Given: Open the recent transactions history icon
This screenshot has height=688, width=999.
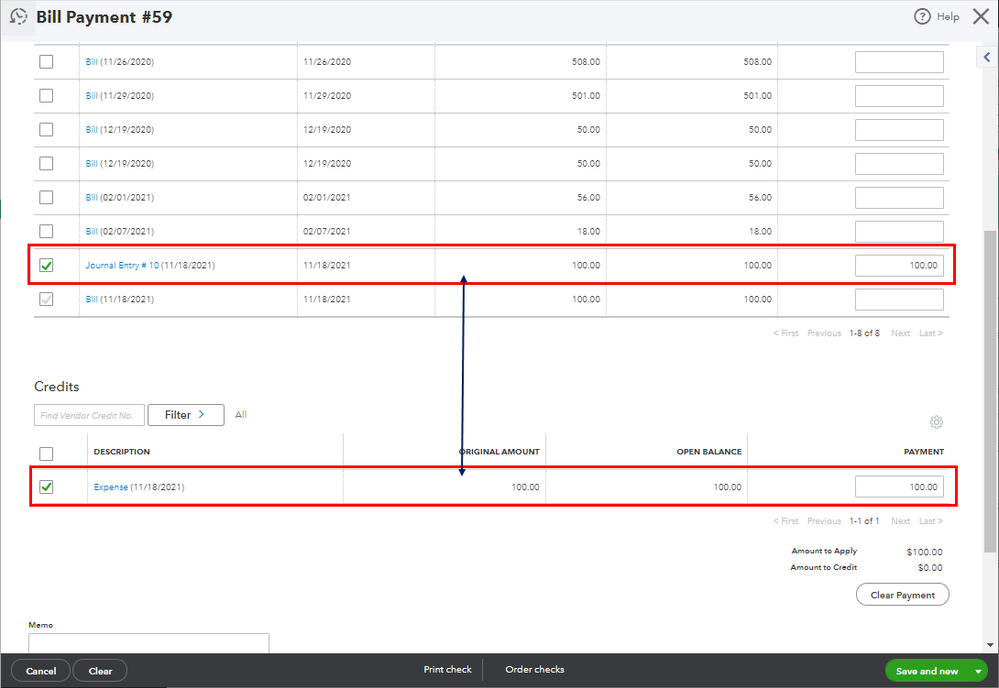Looking at the screenshot, I should tap(18, 17).
